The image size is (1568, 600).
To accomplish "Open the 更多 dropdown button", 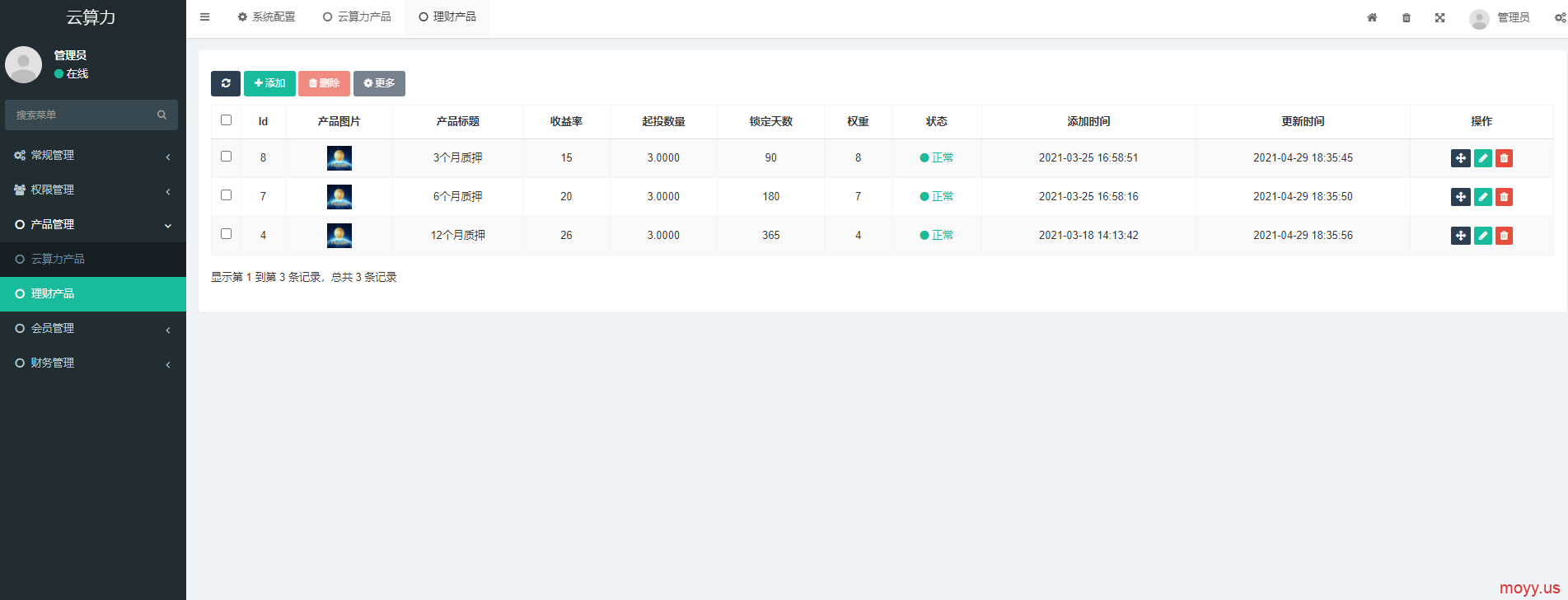I will 379,83.
